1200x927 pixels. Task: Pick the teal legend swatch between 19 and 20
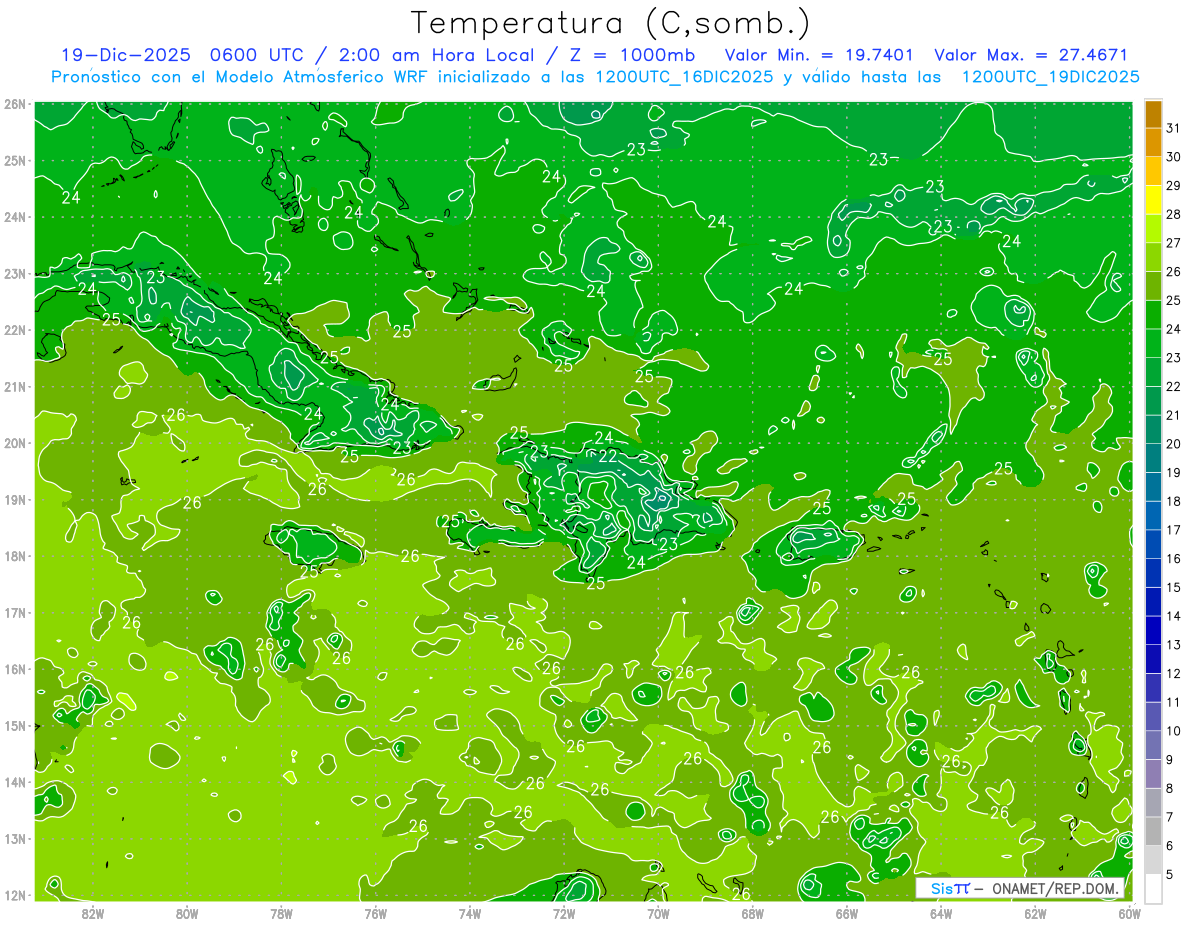pos(1153,458)
